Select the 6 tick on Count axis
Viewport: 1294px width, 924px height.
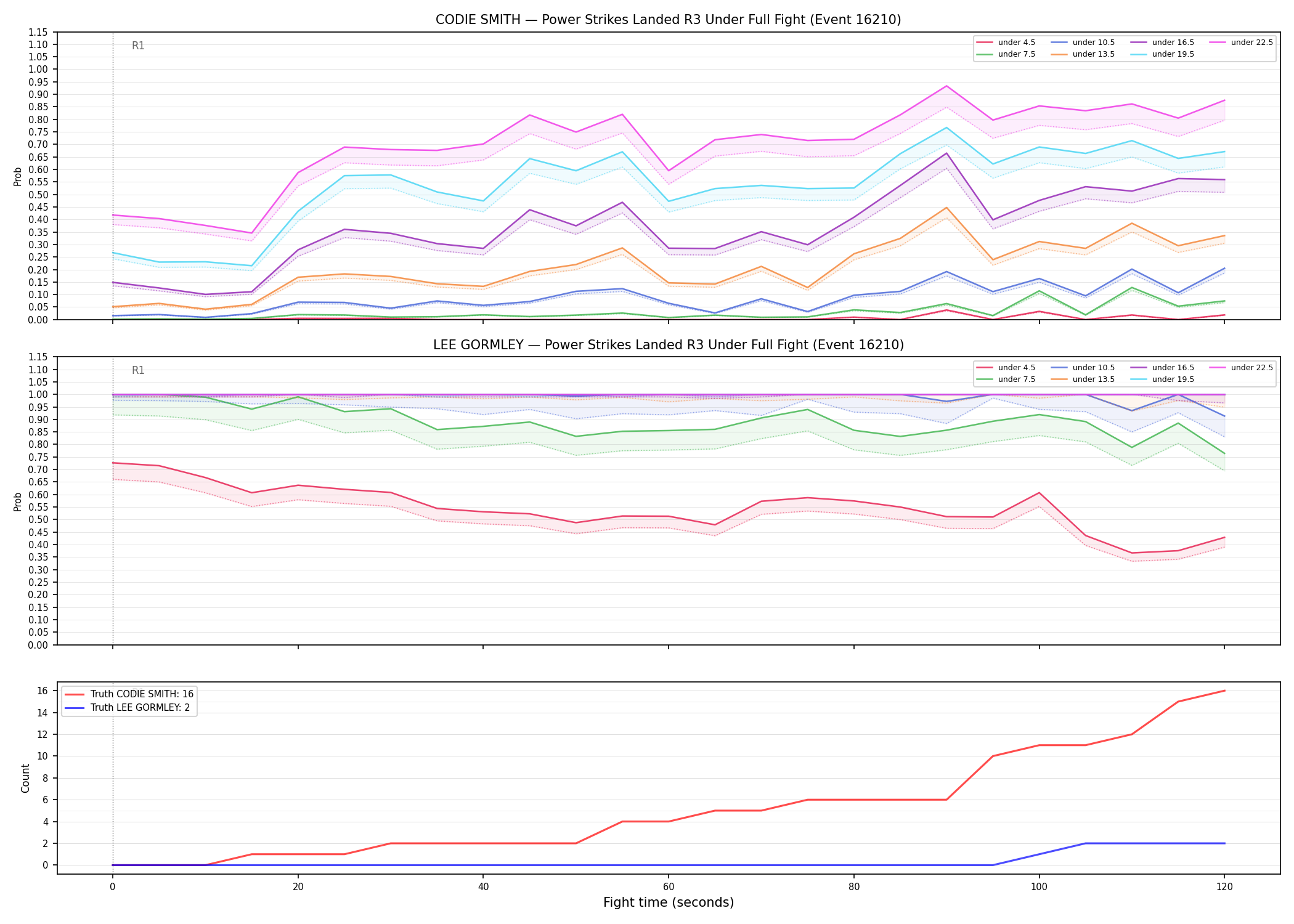click(x=46, y=800)
